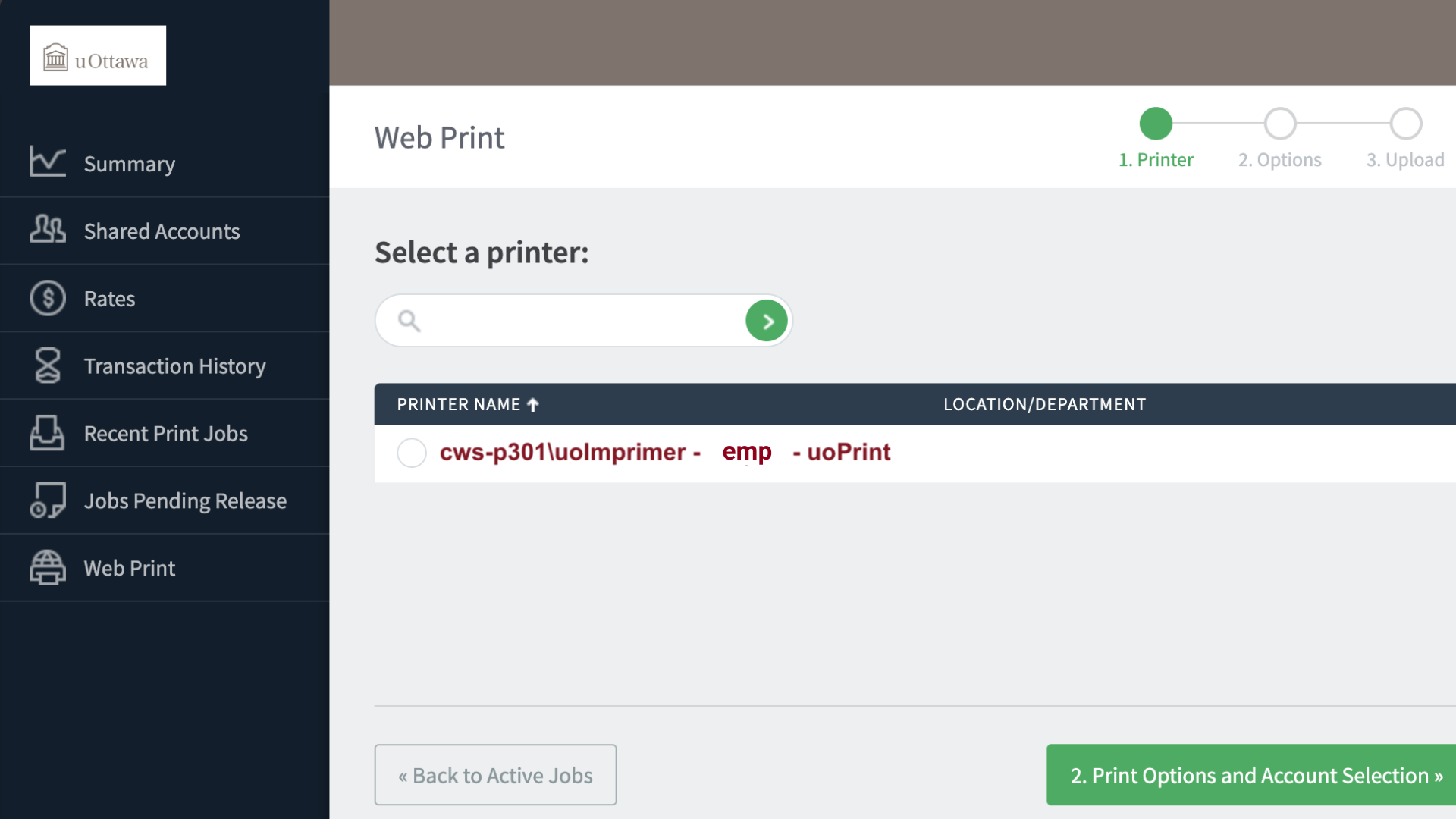The width and height of the screenshot is (1456, 819).
Task: Click the Rates dollar icon
Action: pyautogui.click(x=48, y=298)
